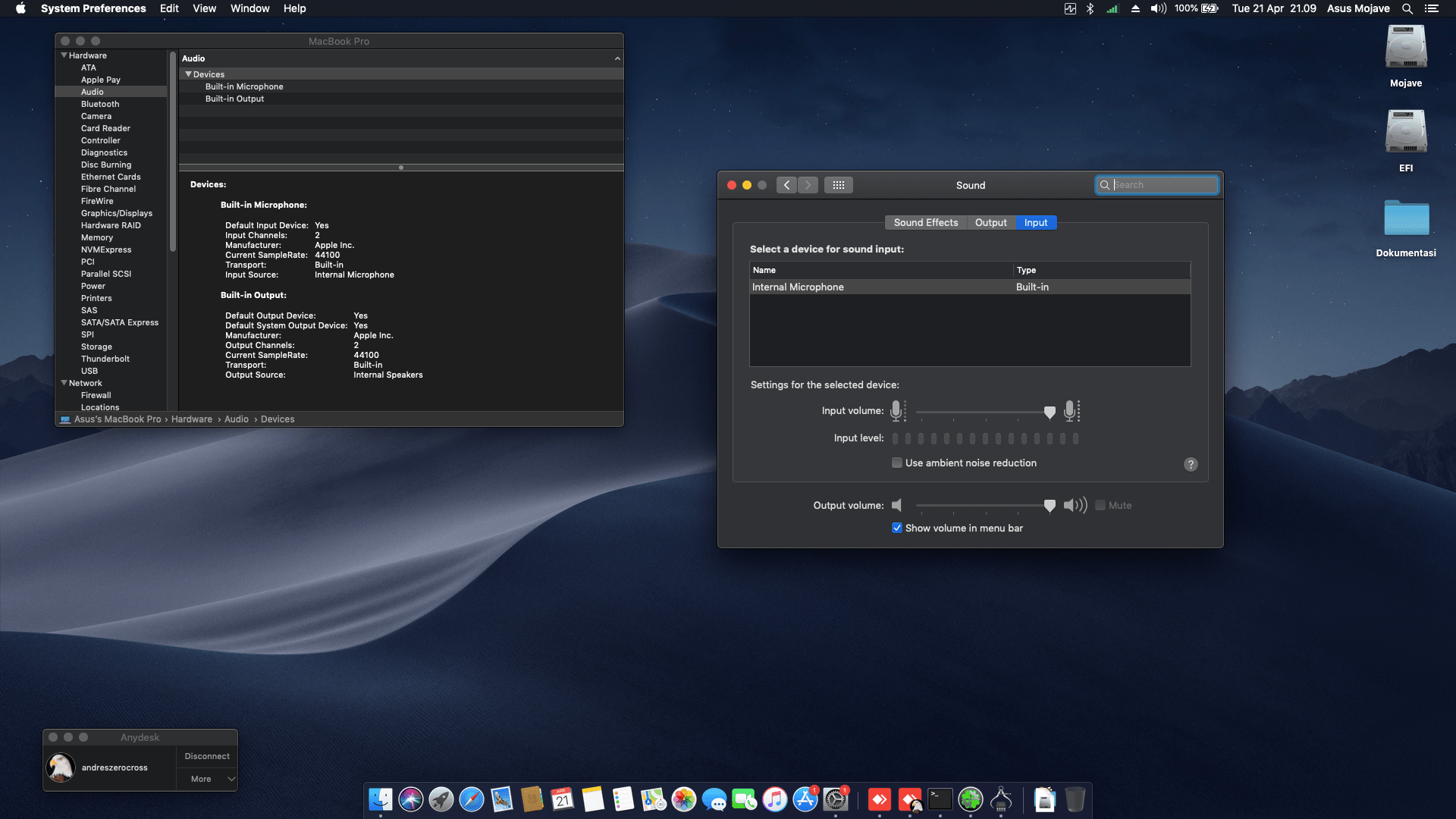Collapse the Audio panel chevron
Screen dimensions: 1456x819
point(617,58)
